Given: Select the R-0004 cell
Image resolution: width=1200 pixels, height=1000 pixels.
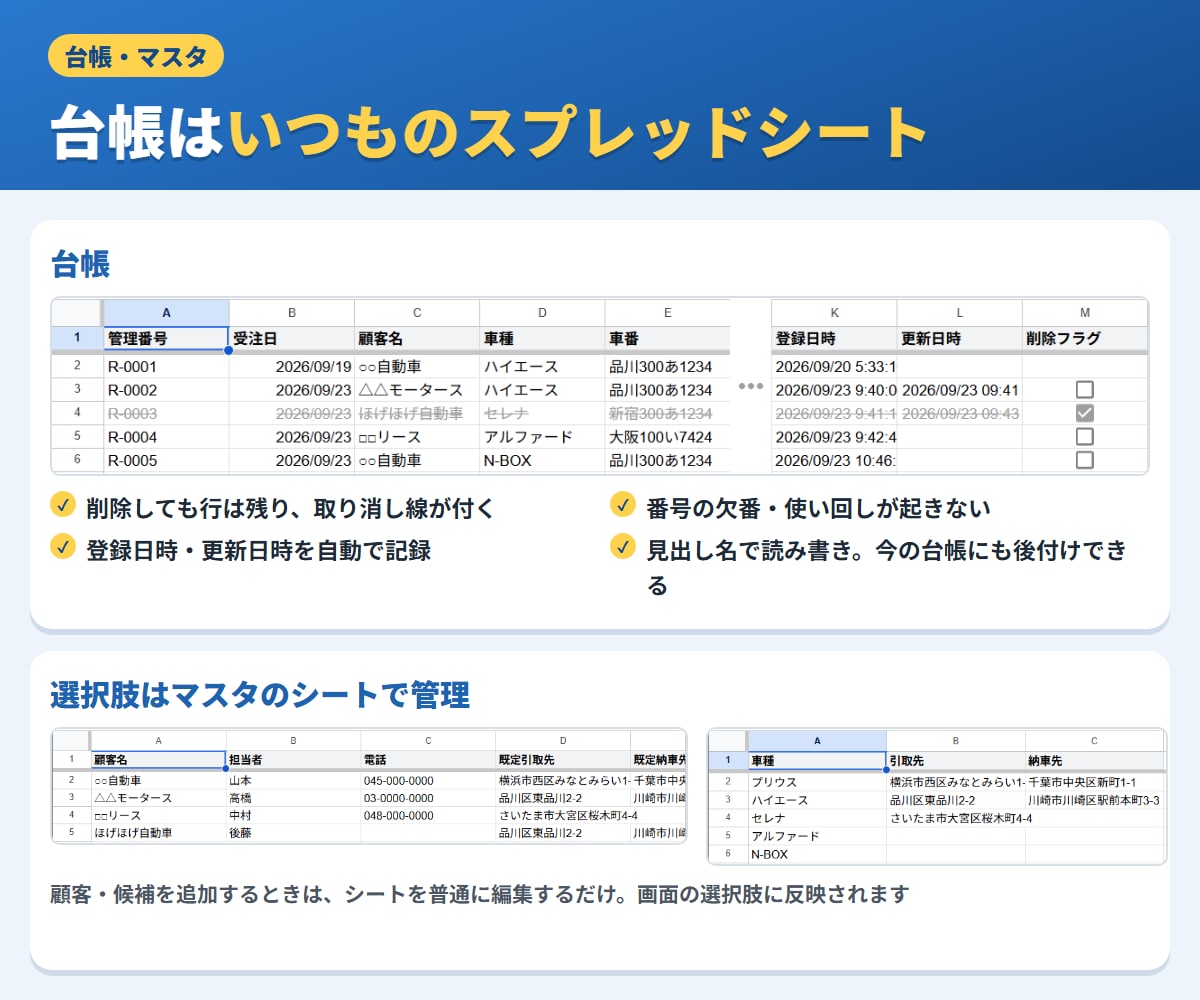Looking at the screenshot, I should point(166,437).
